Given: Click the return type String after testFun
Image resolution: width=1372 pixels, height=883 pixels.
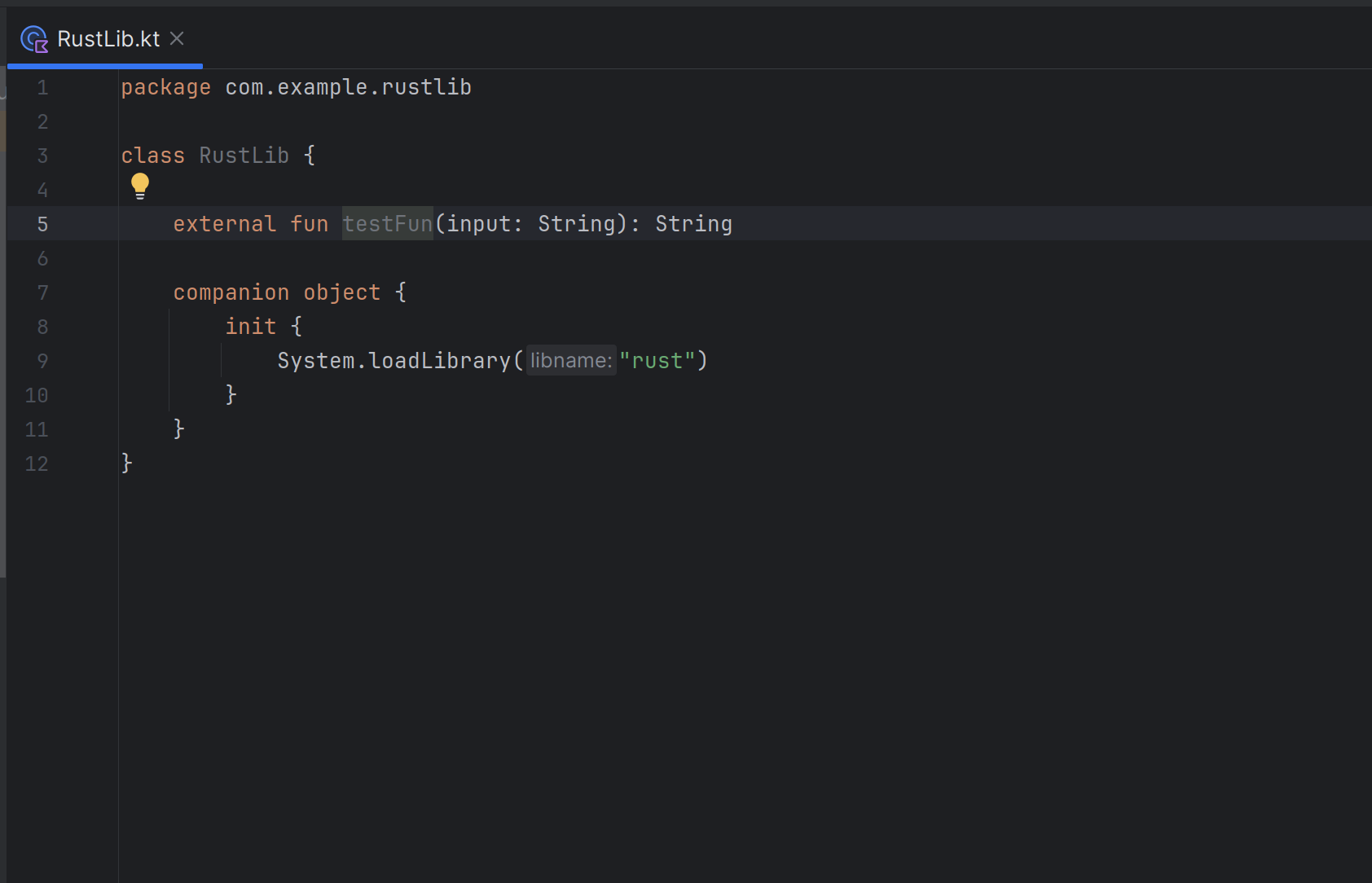Looking at the screenshot, I should 694,224.
